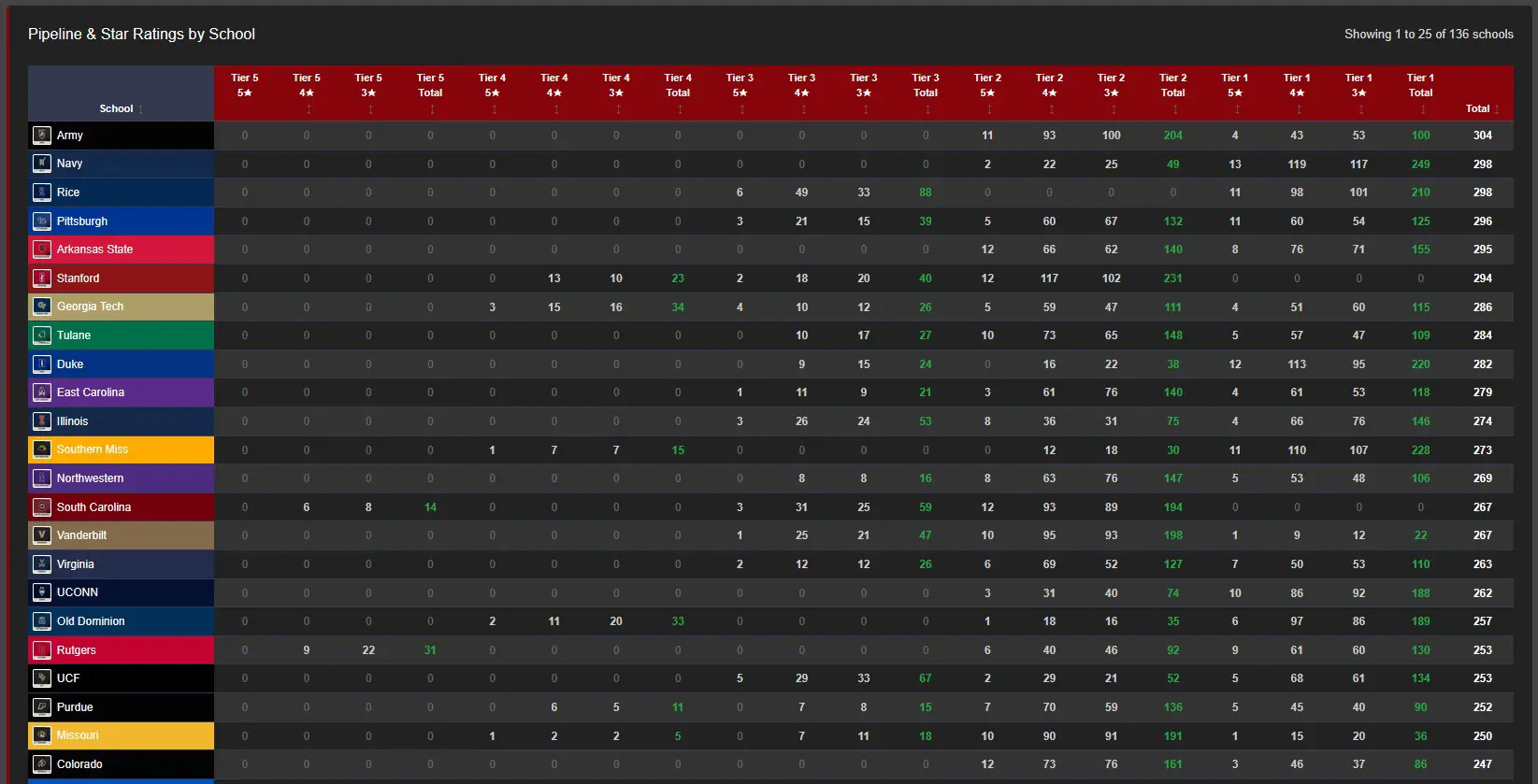The width and height of the screenshot is (1538, 784).
Task: Click the UCONN team logo icon
Action: coord(42,592)
